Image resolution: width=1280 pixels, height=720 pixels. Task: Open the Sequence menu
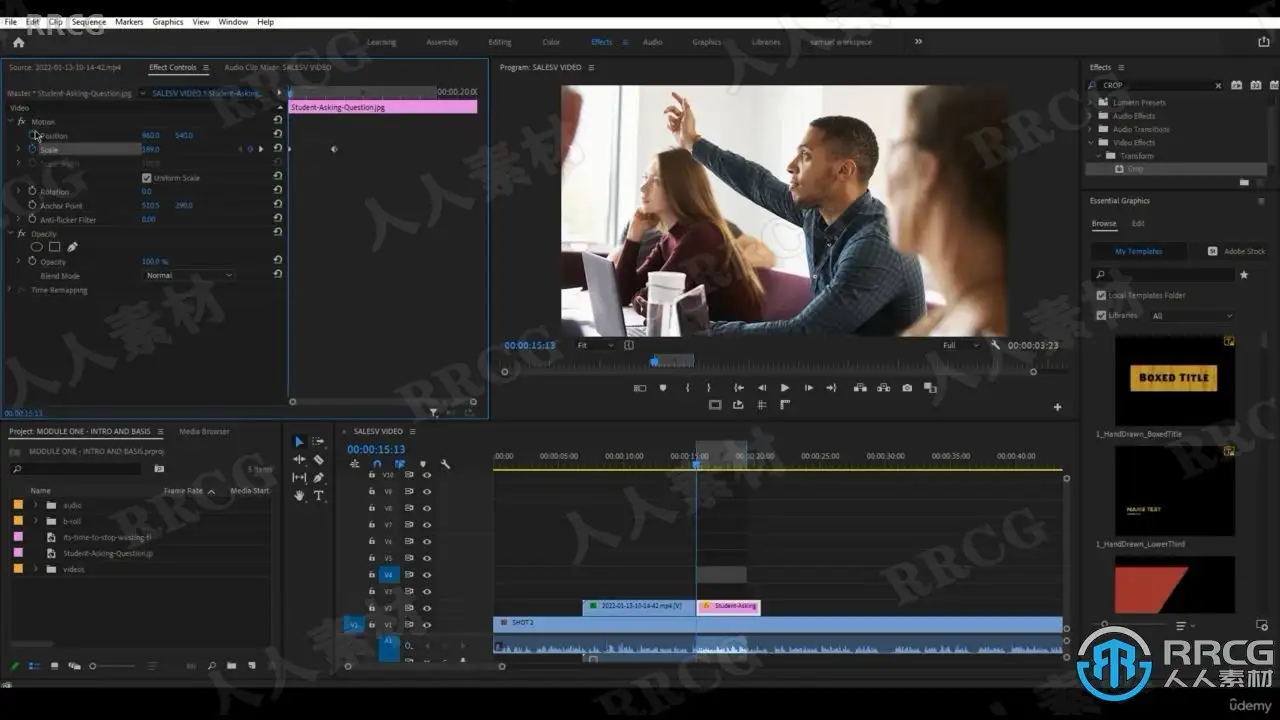(89, 21)
